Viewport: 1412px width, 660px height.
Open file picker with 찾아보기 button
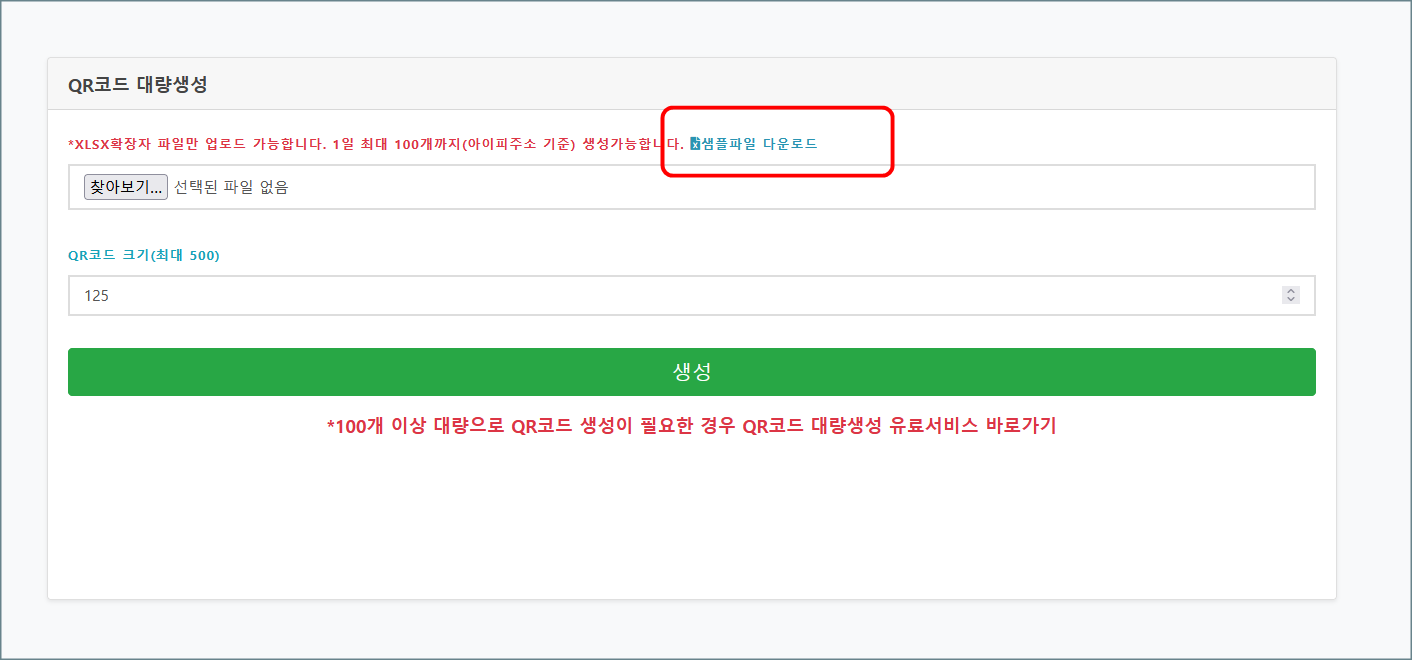click(x=126, y=187)
